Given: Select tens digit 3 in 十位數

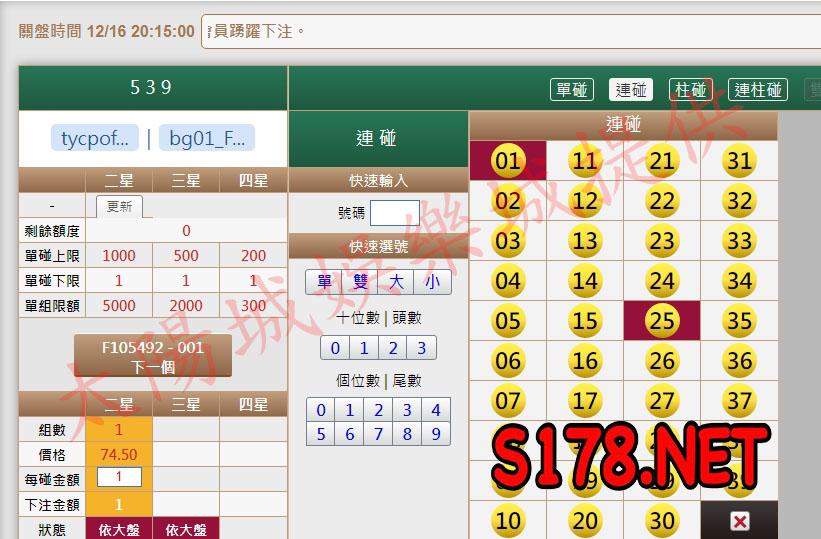Looking at the screenshot, I should (x=421, y=348).
